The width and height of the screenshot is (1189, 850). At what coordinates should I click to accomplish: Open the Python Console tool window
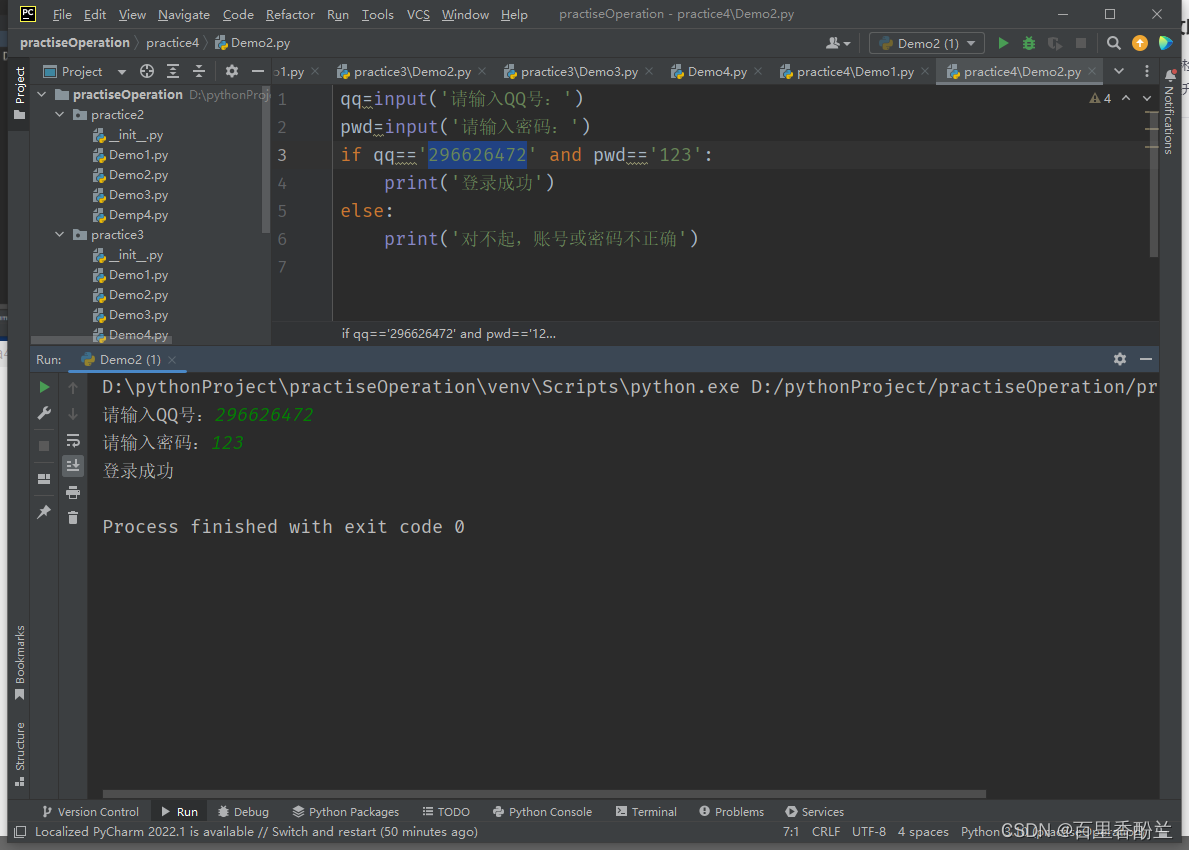[542, 811]
